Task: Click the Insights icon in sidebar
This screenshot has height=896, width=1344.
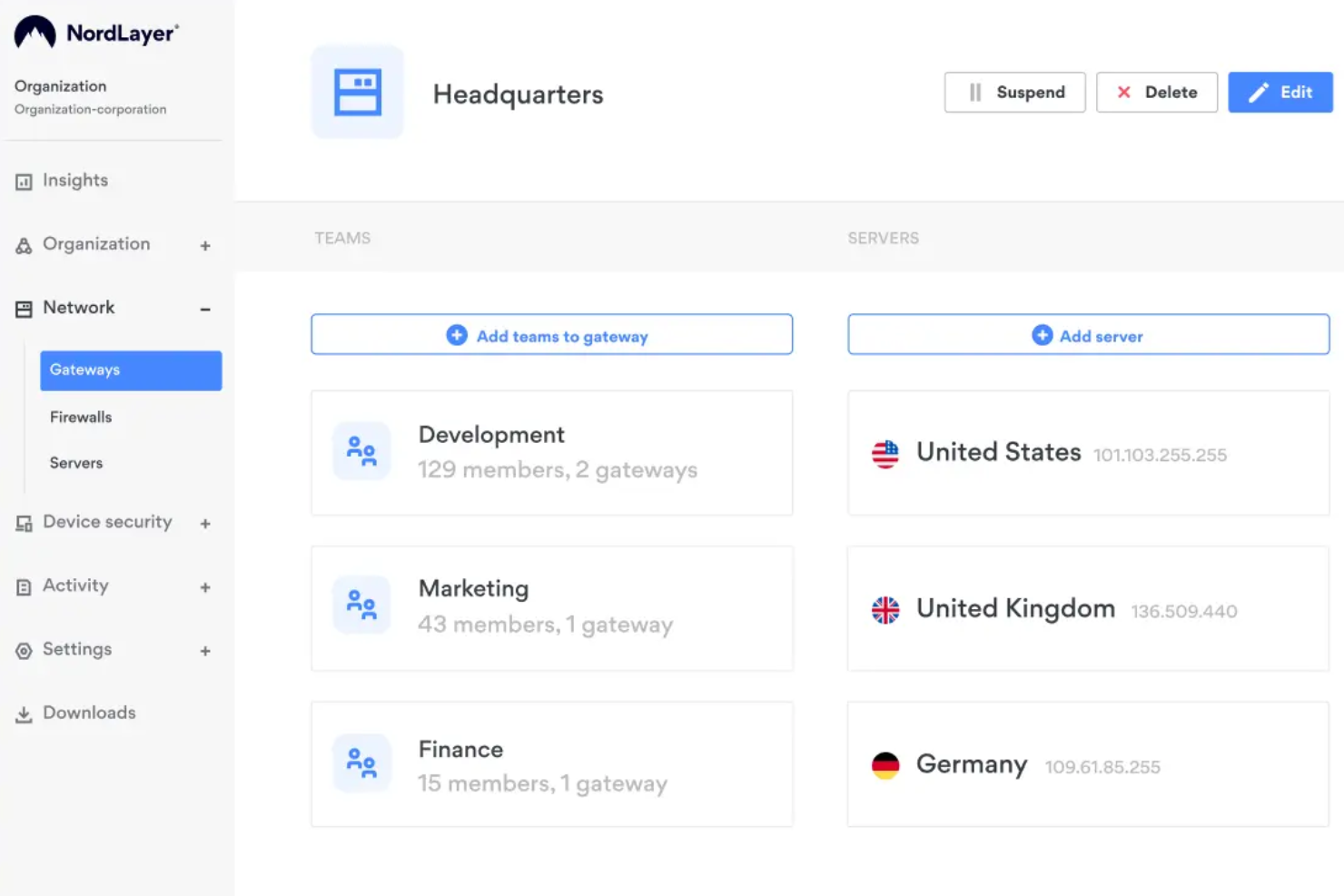Action: pyautogui.click(x=24, y=182)
